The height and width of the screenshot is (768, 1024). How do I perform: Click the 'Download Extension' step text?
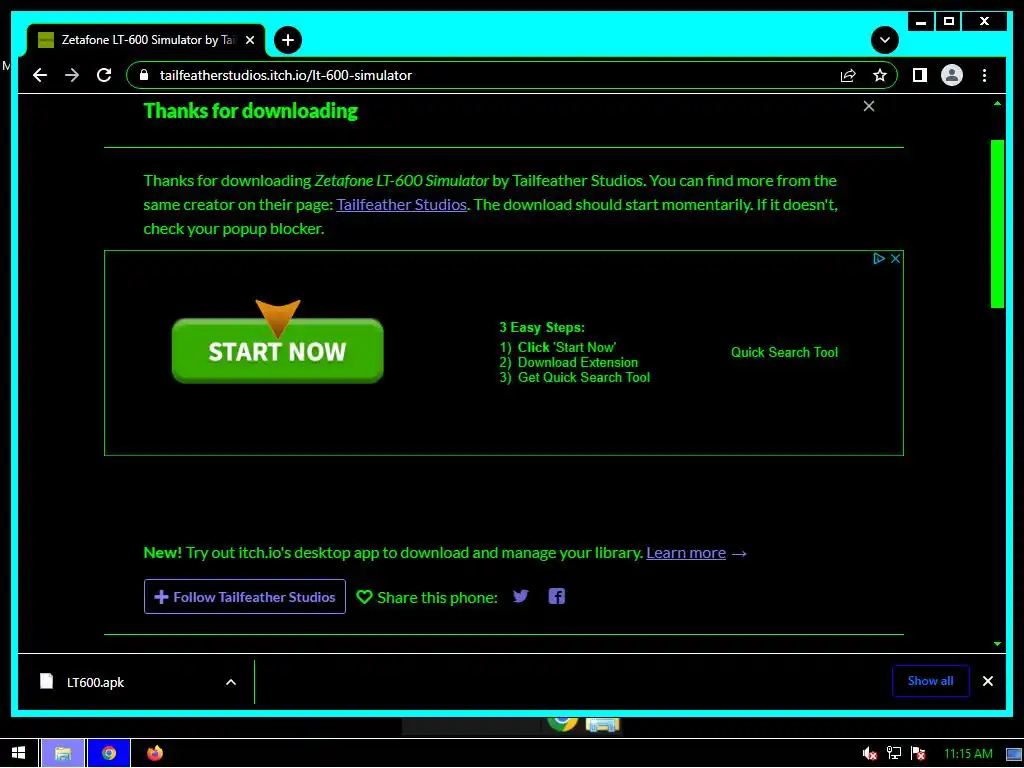[578, 362]
